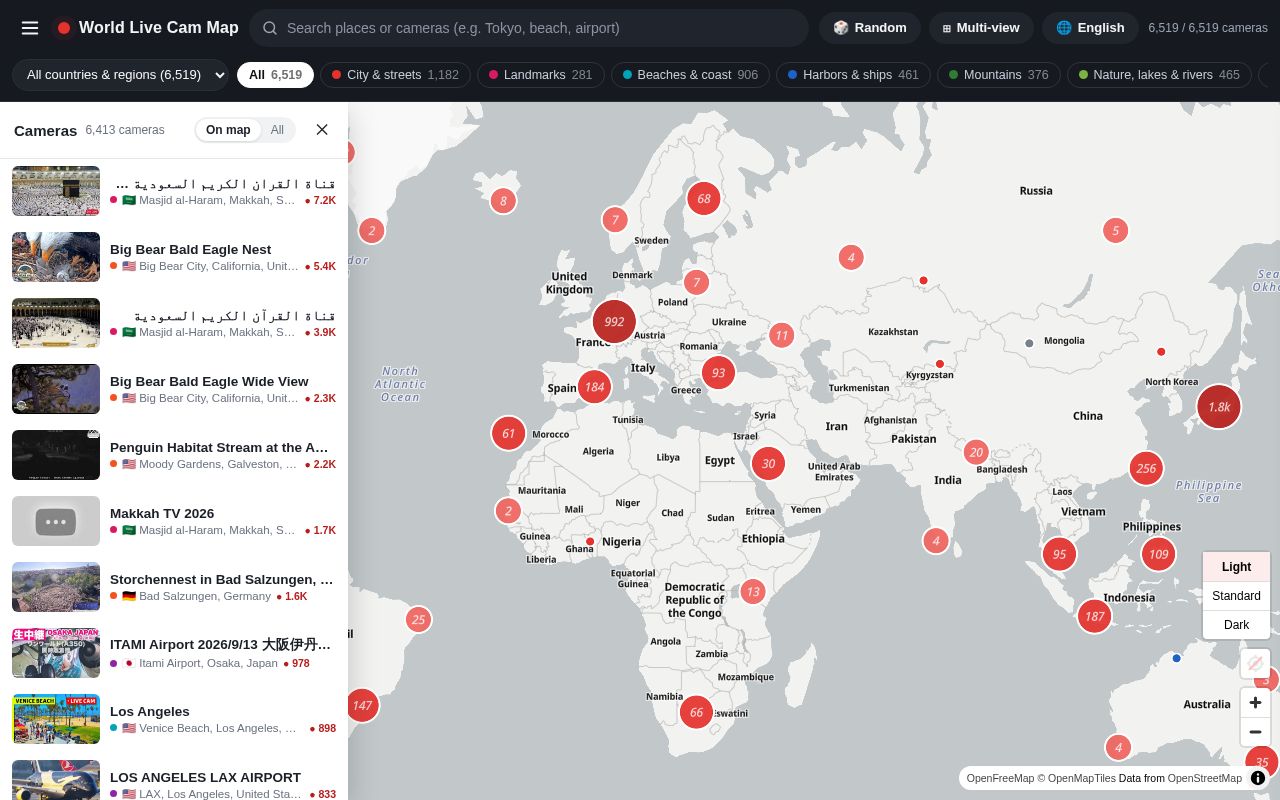Click the search magnifier icon
The image size is (1280, 800).
point(270,28)
